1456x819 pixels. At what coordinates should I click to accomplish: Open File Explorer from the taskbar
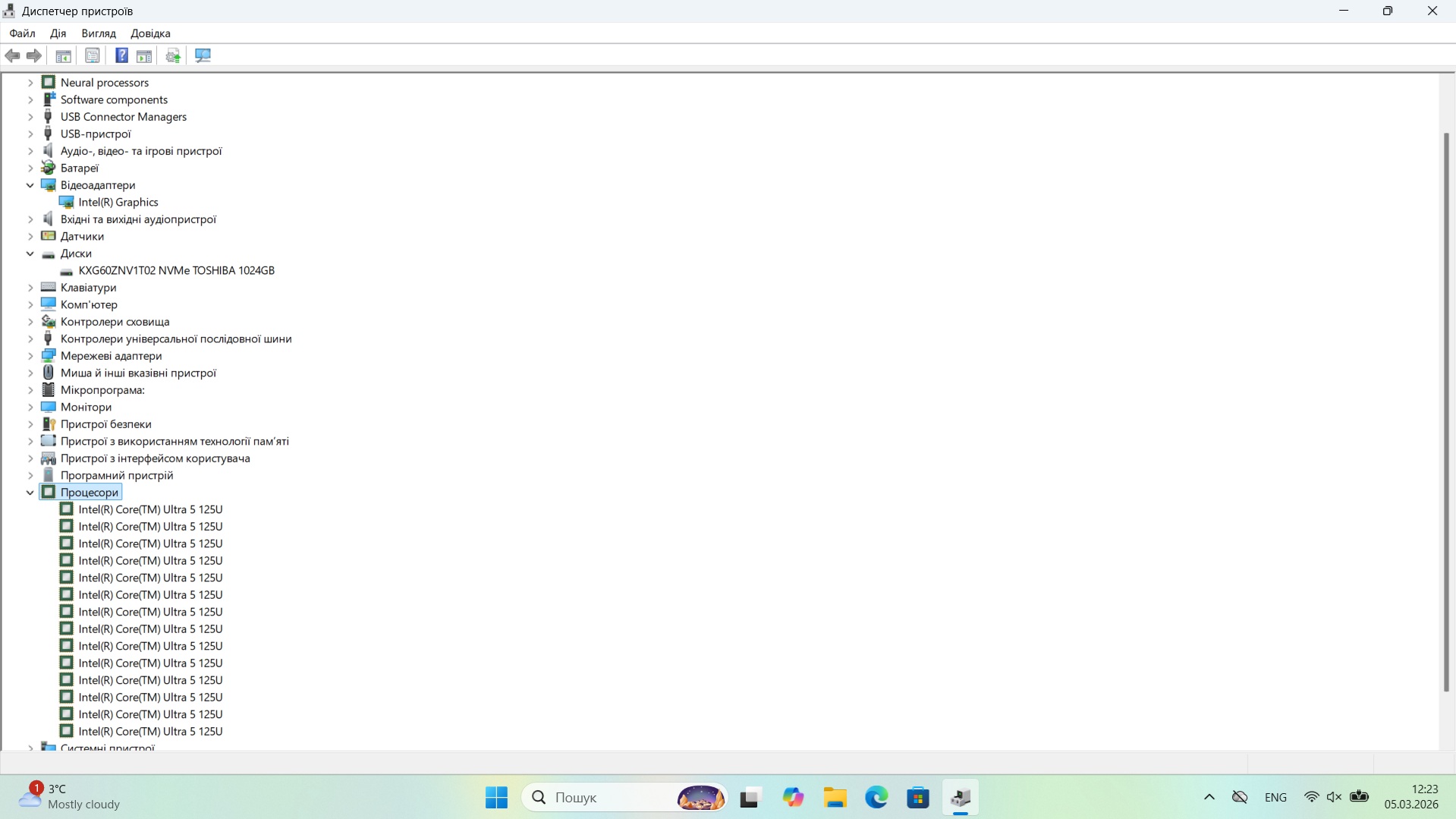click(x=835, y=798)
